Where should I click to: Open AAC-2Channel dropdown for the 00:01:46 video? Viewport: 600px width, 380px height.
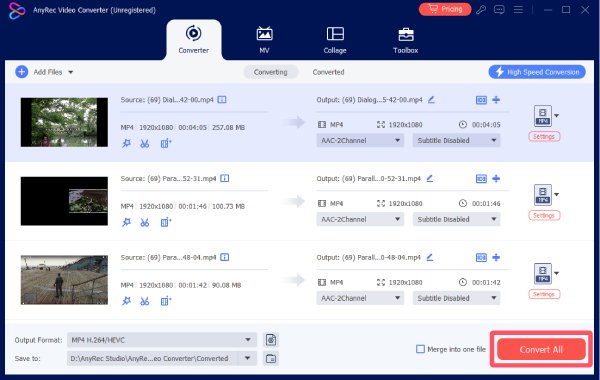360,219
